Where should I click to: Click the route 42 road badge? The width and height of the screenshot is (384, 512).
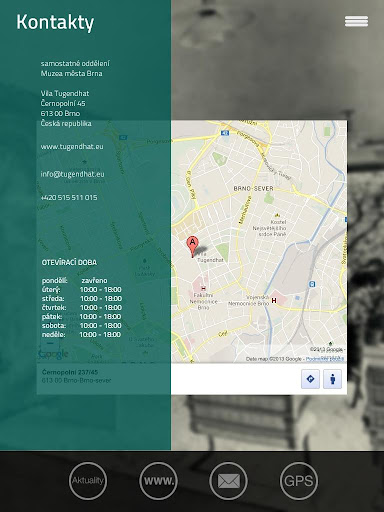tap(225, 133)
